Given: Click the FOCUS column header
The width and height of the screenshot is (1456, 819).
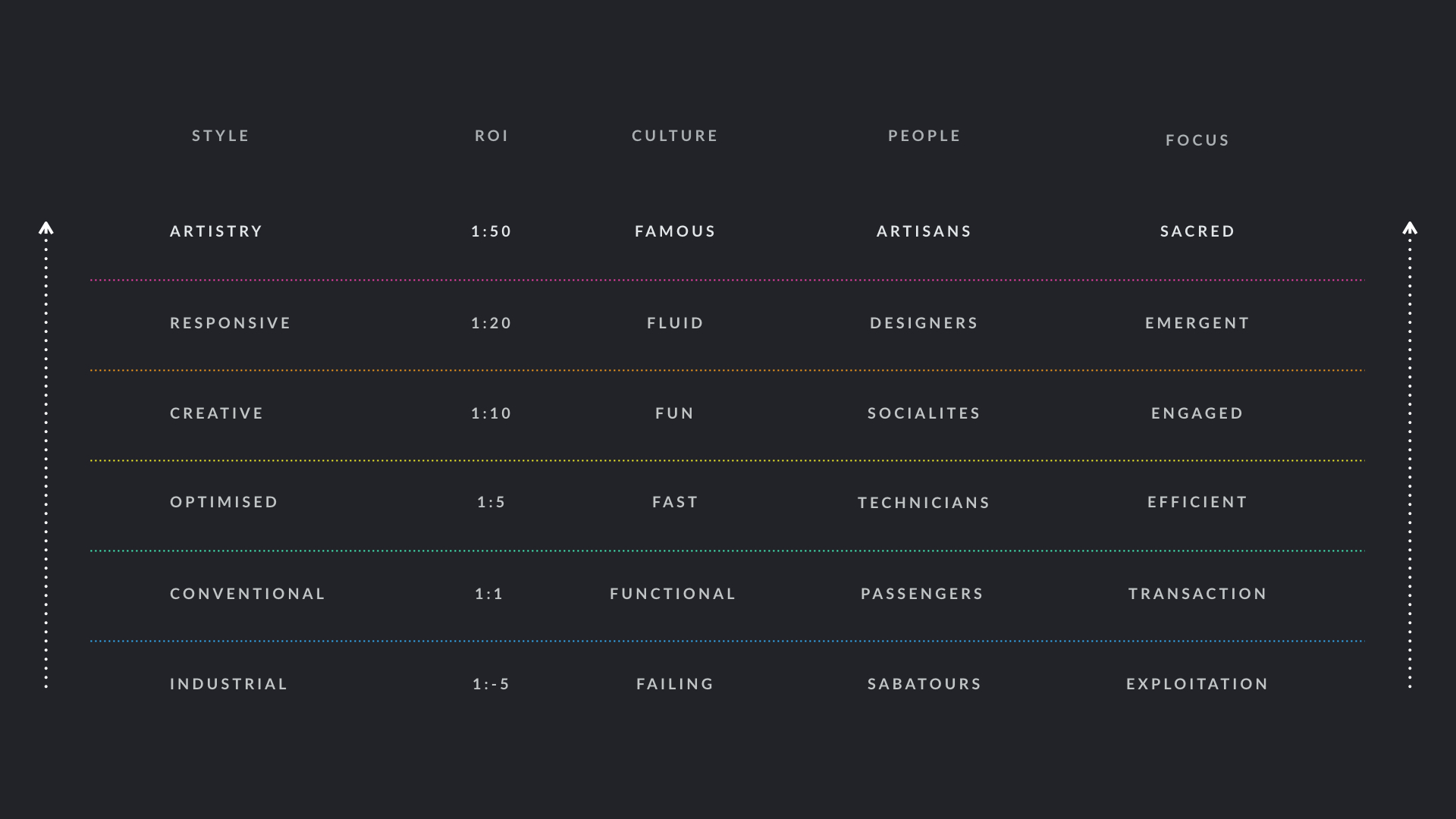Looking at the screenshot, I should pyautogui.click(x=1197, y=140).
